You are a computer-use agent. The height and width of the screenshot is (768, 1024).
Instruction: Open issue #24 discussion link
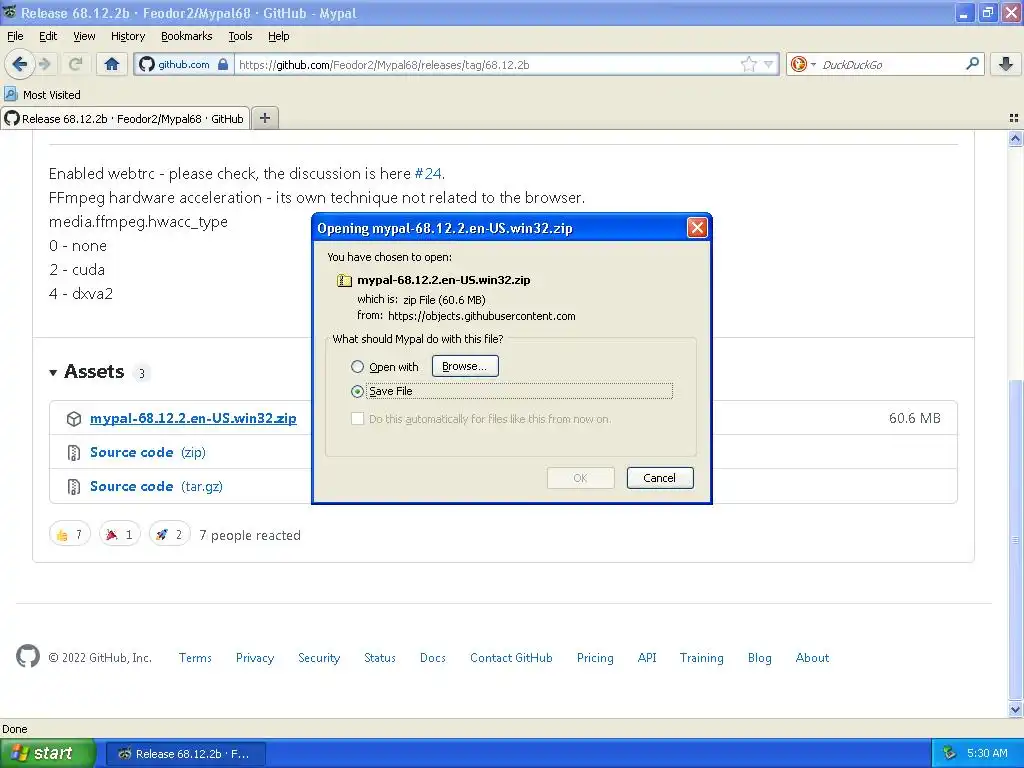tap(428, 174)
